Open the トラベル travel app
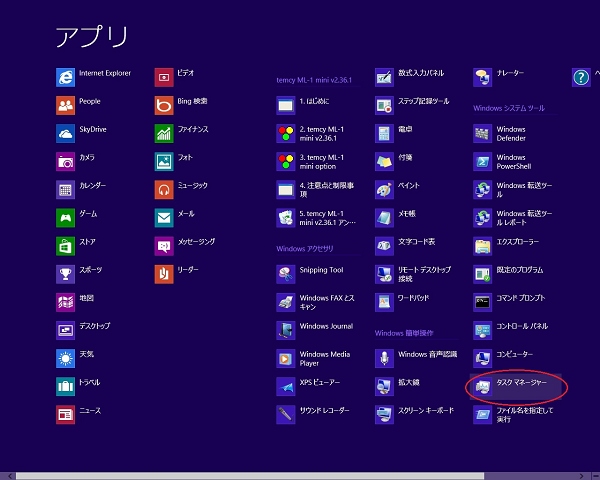 coord(65,387)
